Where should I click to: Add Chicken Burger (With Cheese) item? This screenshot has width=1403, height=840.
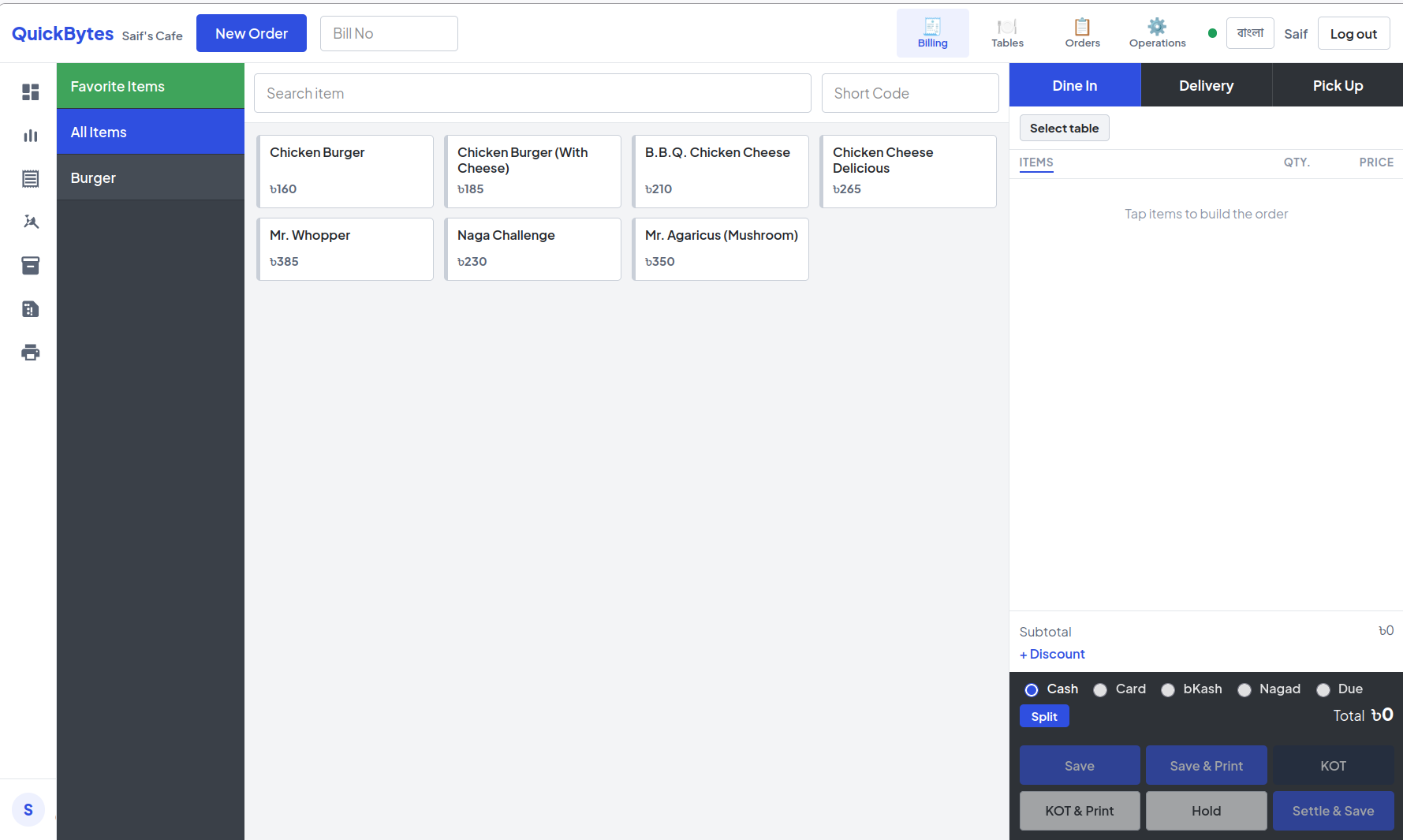click(532, 171)
